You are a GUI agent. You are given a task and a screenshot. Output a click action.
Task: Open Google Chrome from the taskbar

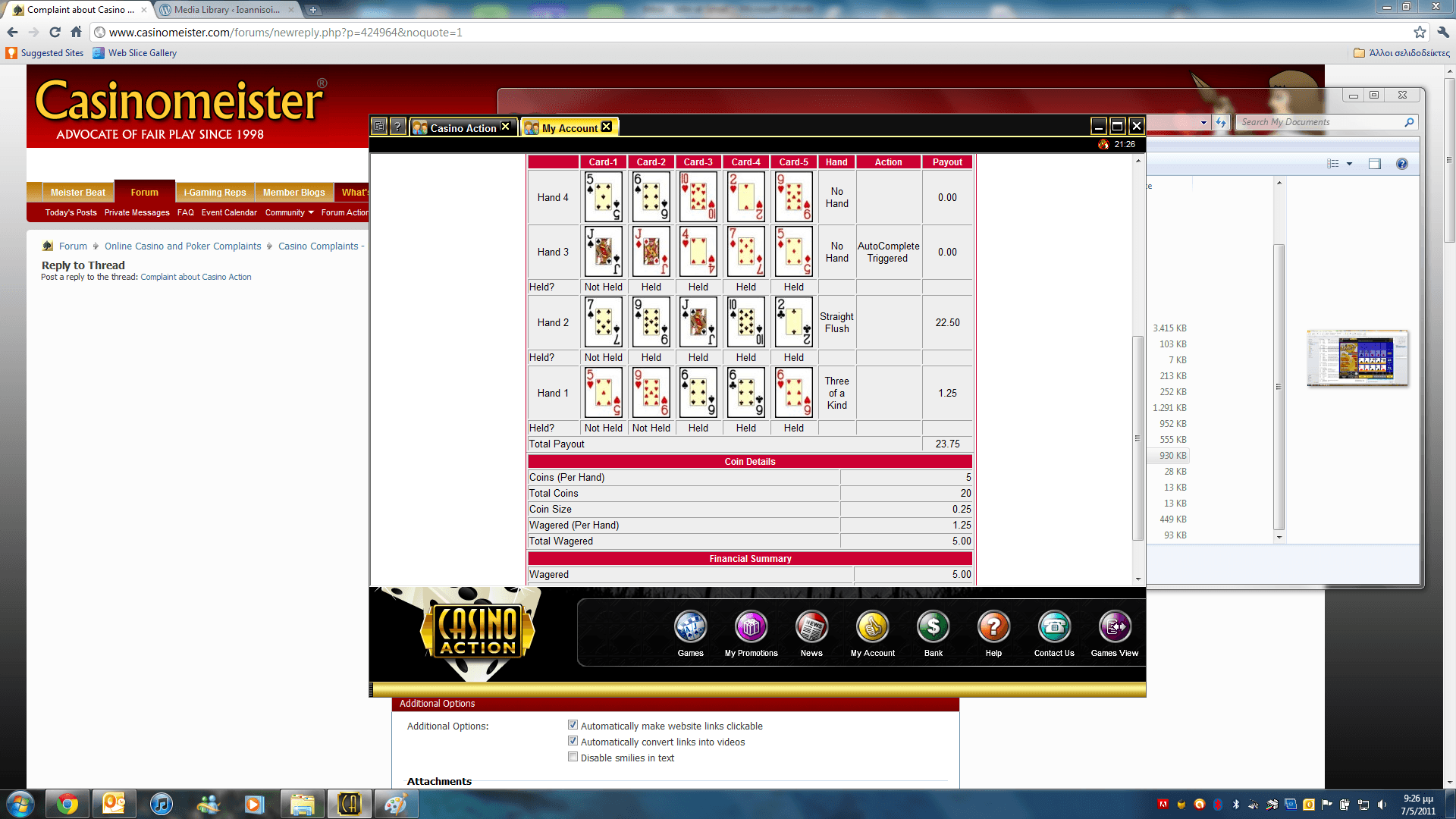(x=67, y=804)
